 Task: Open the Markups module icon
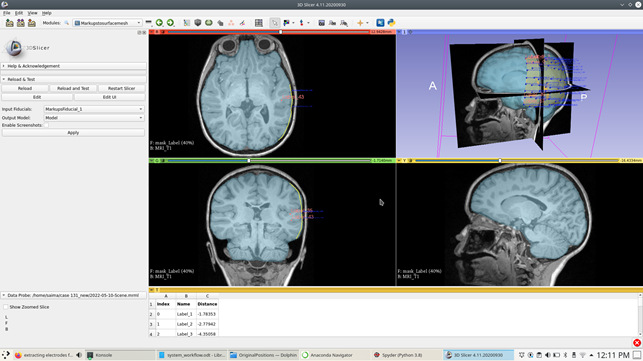tap(231, 23)
